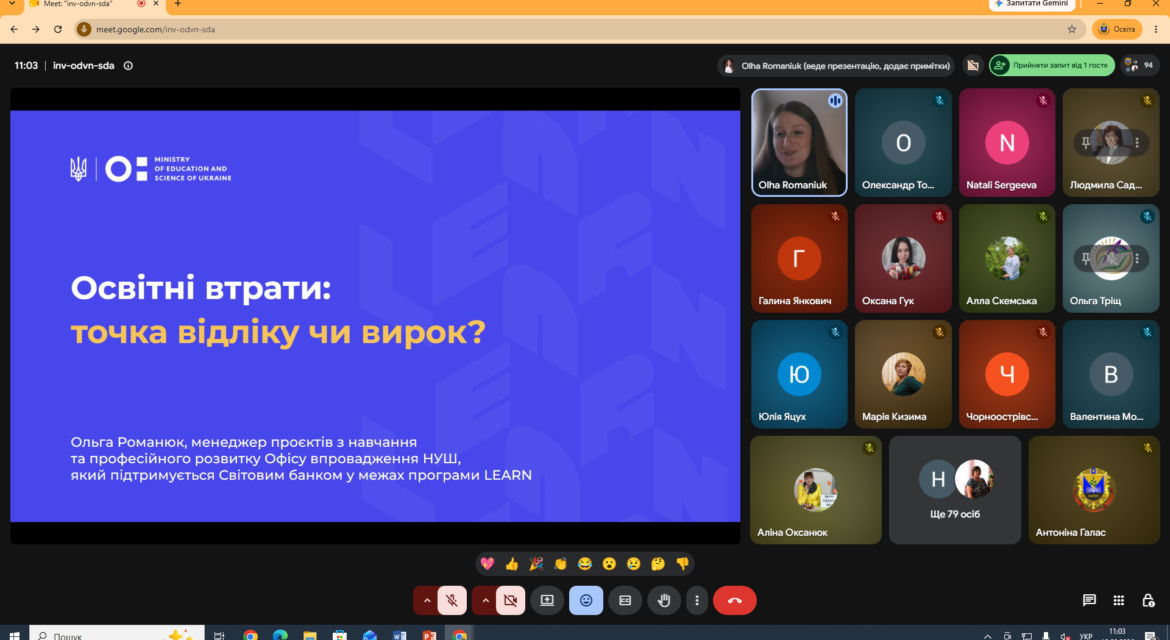
Task: Open meeting details info icon
Action: coord(128,66)
